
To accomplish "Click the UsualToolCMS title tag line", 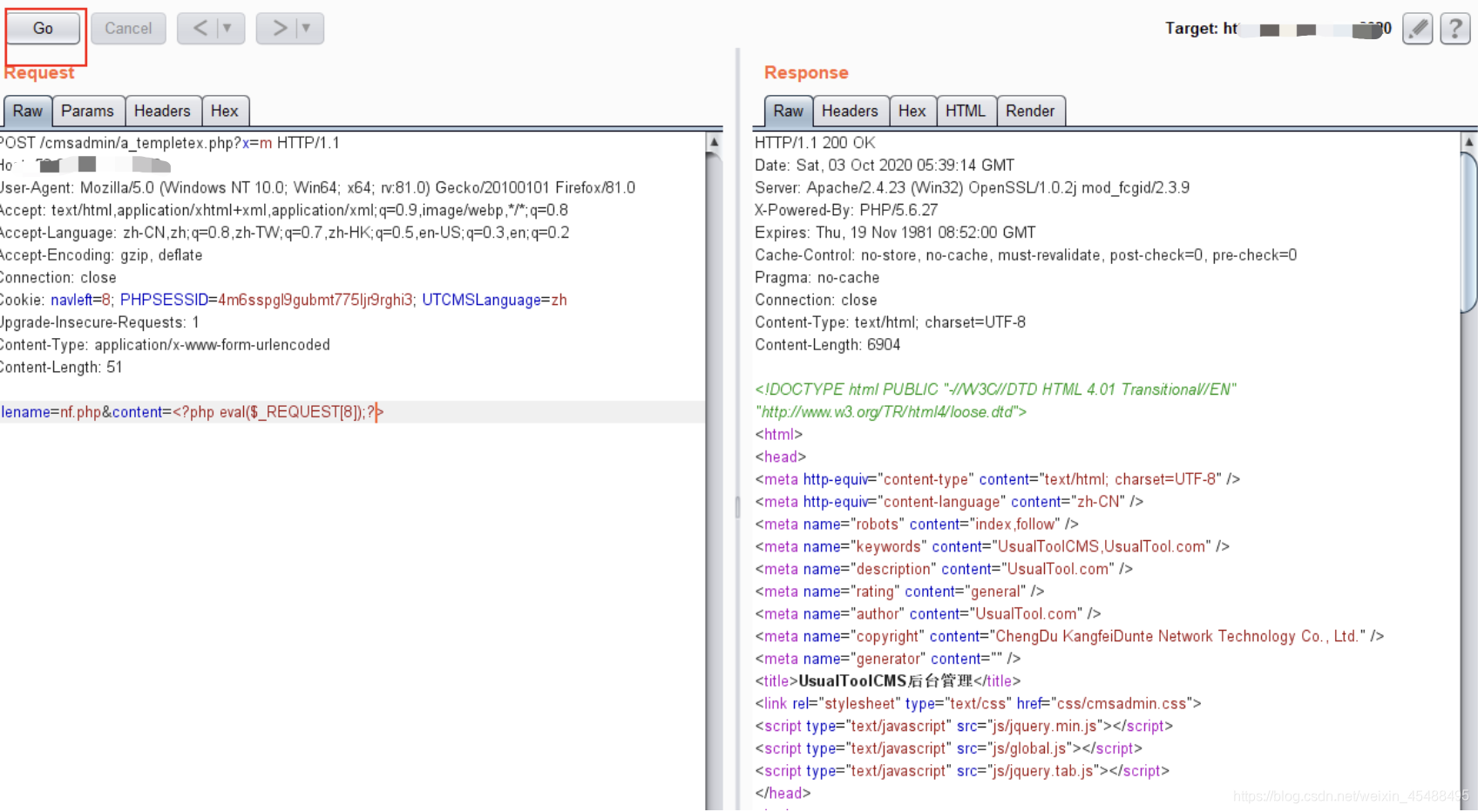I will tap(887, 681).
